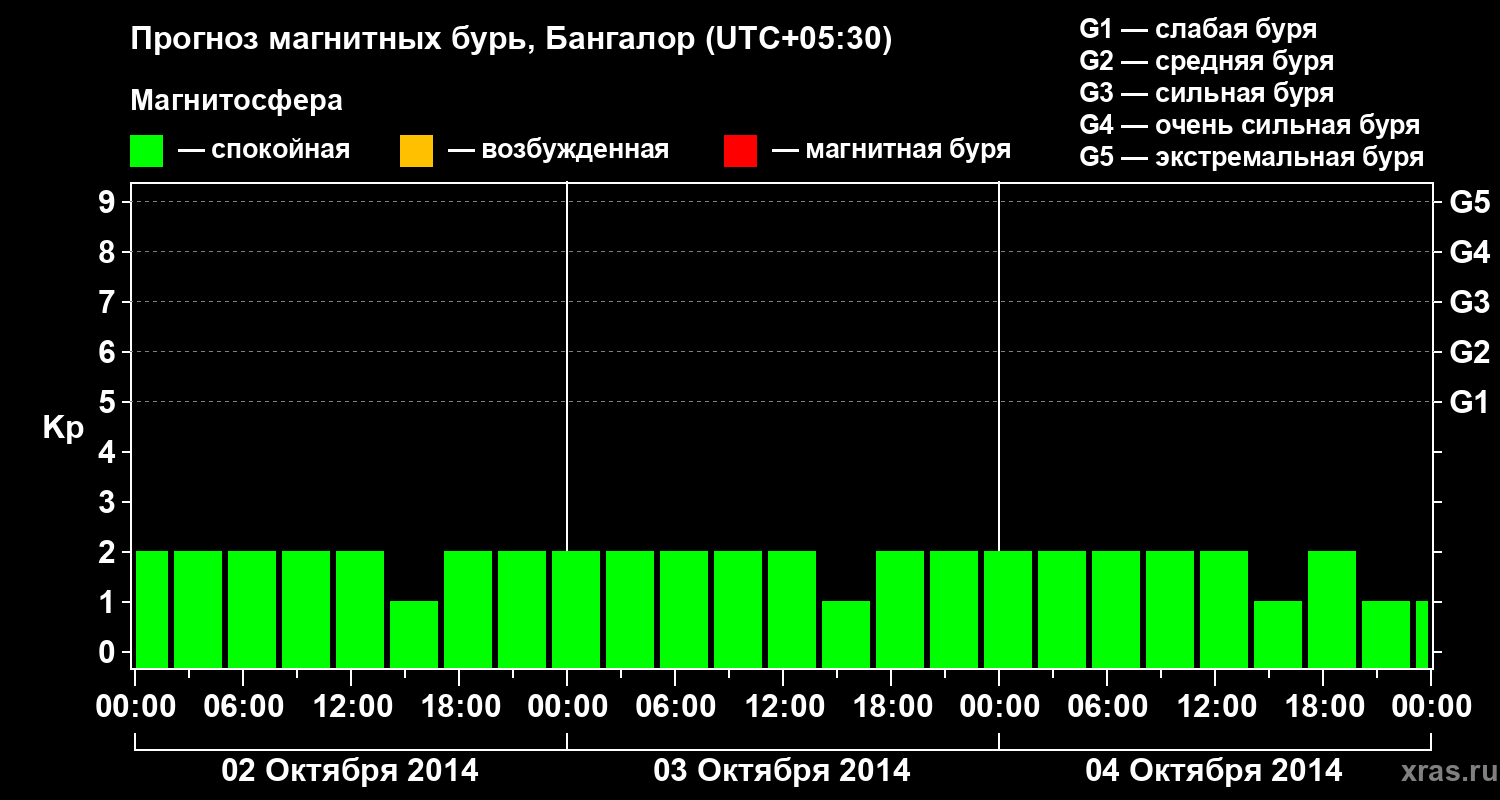Click the 18:00 time label of 03 October

[891, 707]
